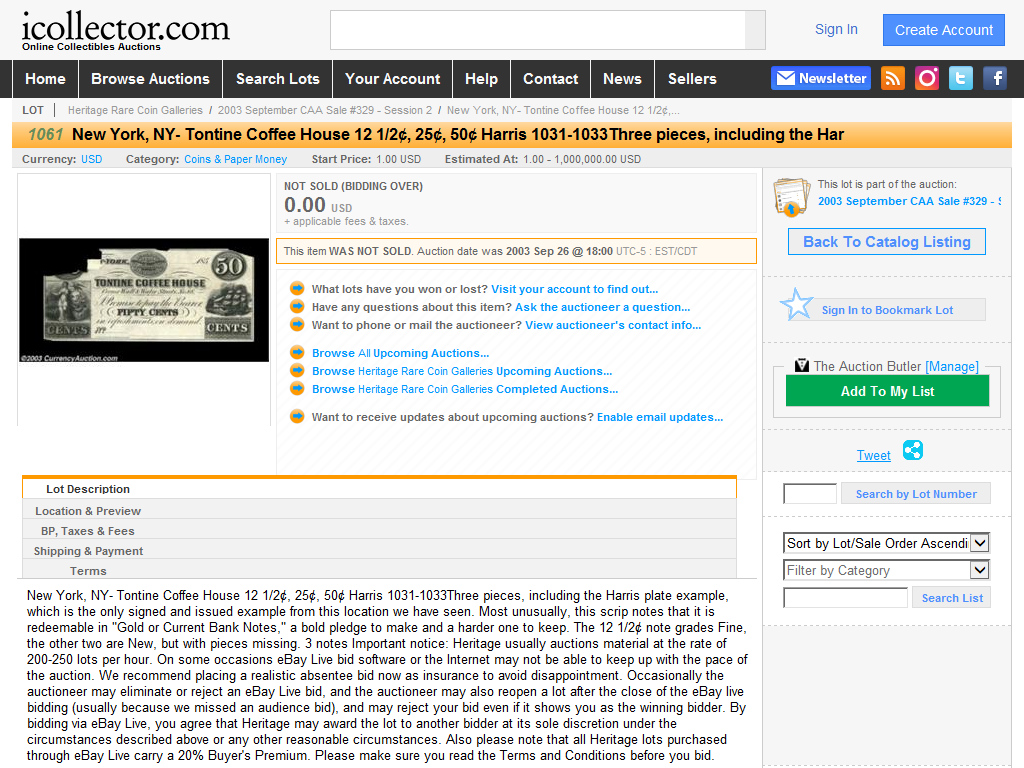Click the Search List button
The height and width of the screenshot is (768, 1024).
click(952, 598)
